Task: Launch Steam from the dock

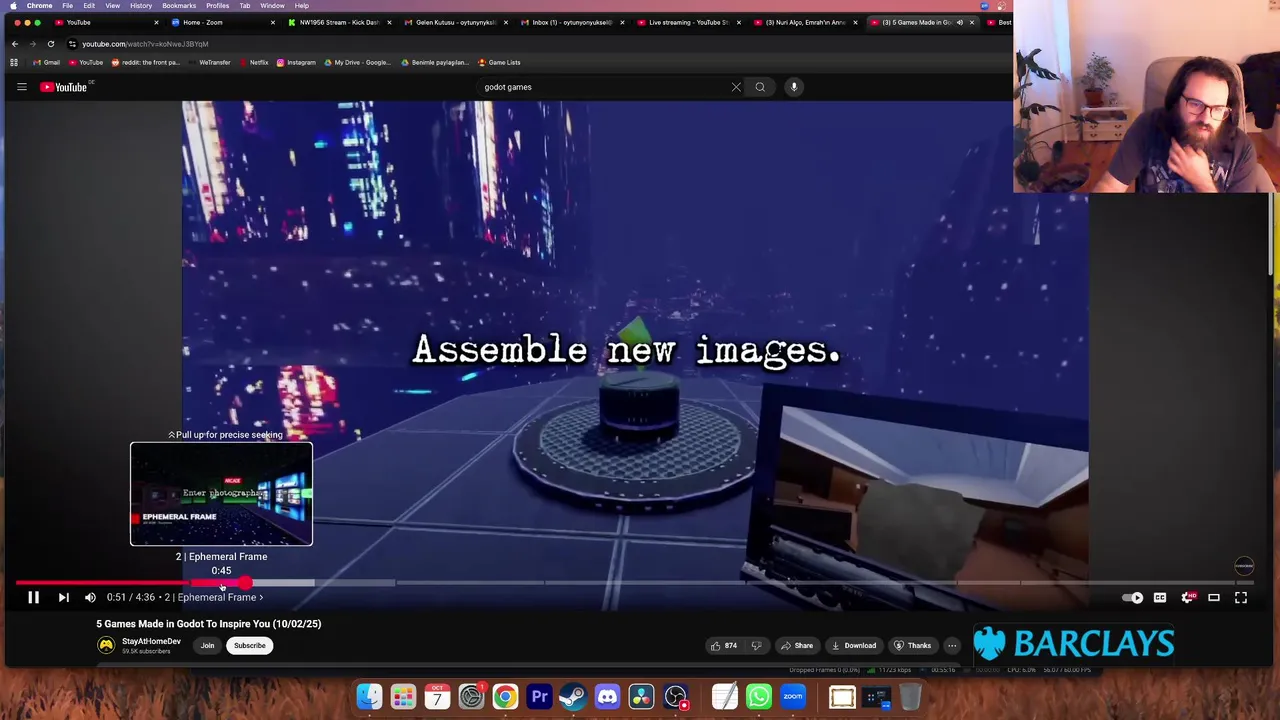Action: [x=573, y=696]
